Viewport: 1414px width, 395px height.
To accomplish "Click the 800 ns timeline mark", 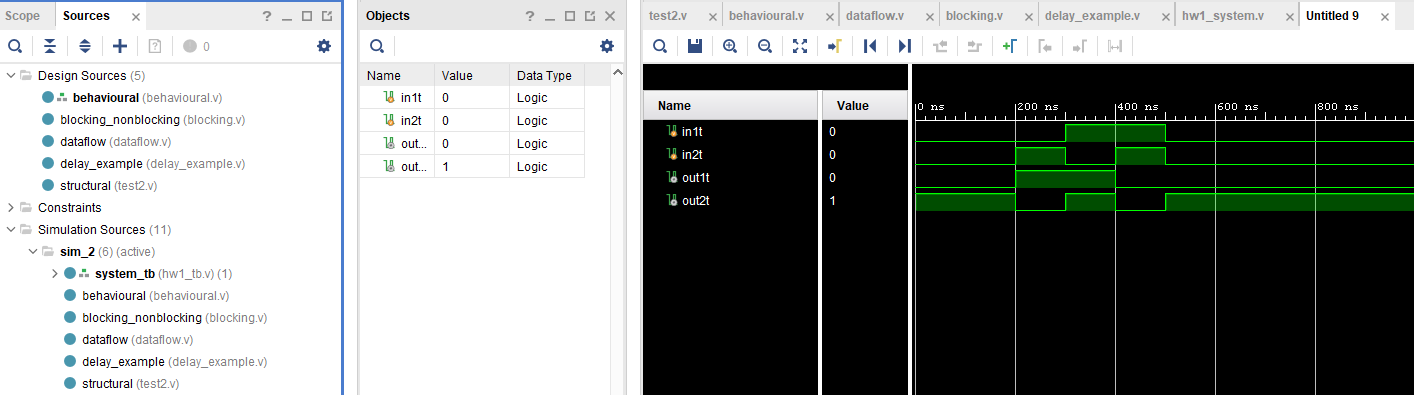I will pos(1338,106).
